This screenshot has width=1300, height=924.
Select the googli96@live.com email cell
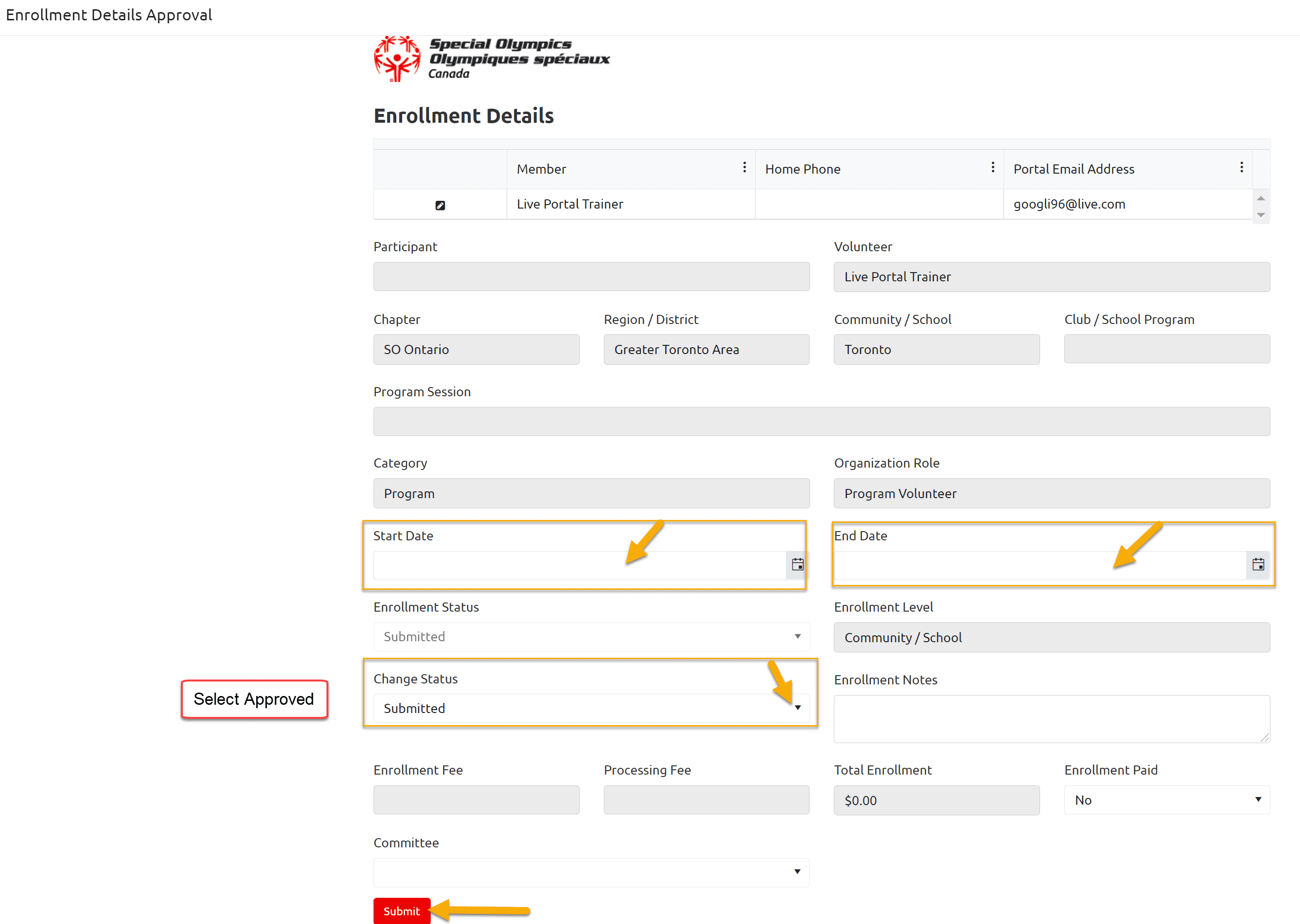point(1127,204)
